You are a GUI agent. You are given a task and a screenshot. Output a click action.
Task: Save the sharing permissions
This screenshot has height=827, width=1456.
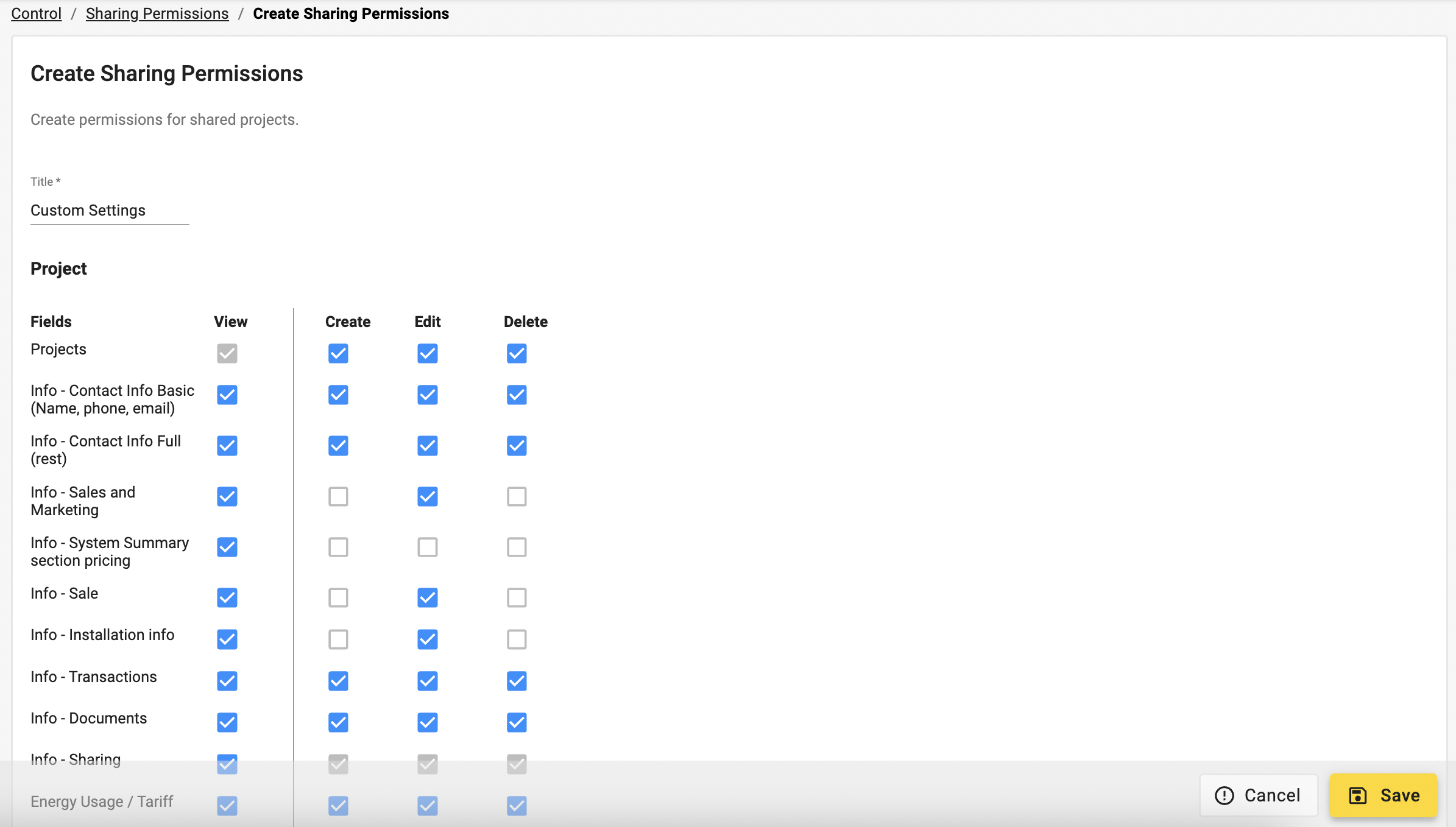1384,795
